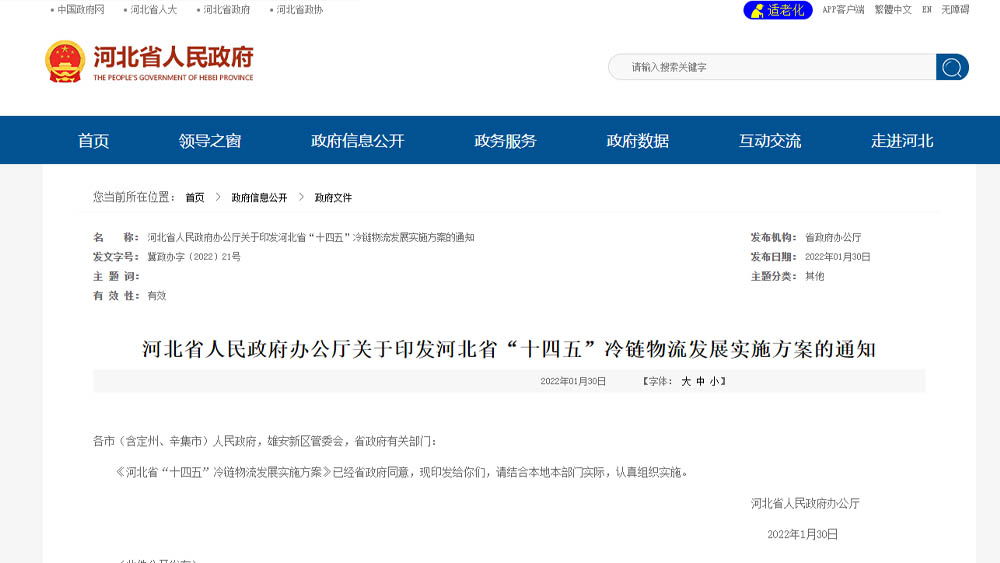This screenshot has width=1000, height=563.
Task: Open the 走进河北 navigation item
Action: pos(902,141)
